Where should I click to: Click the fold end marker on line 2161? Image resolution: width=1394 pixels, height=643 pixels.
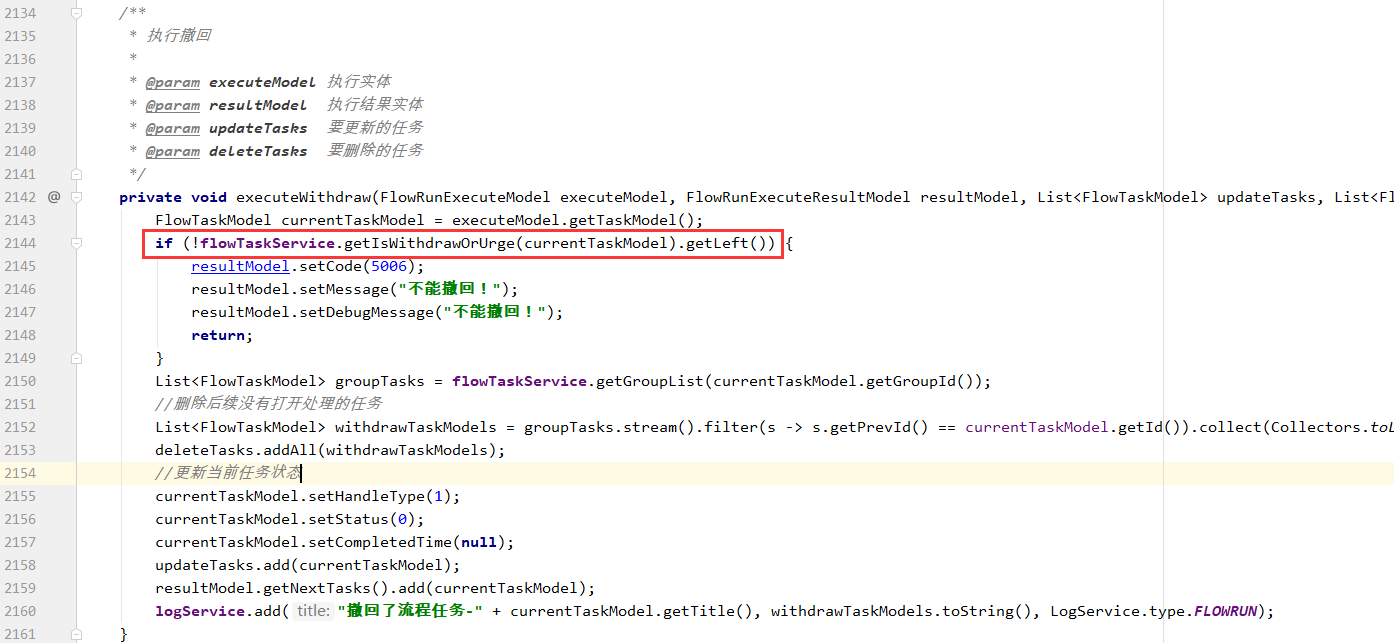pyautogui.click(x=77, y=634)
